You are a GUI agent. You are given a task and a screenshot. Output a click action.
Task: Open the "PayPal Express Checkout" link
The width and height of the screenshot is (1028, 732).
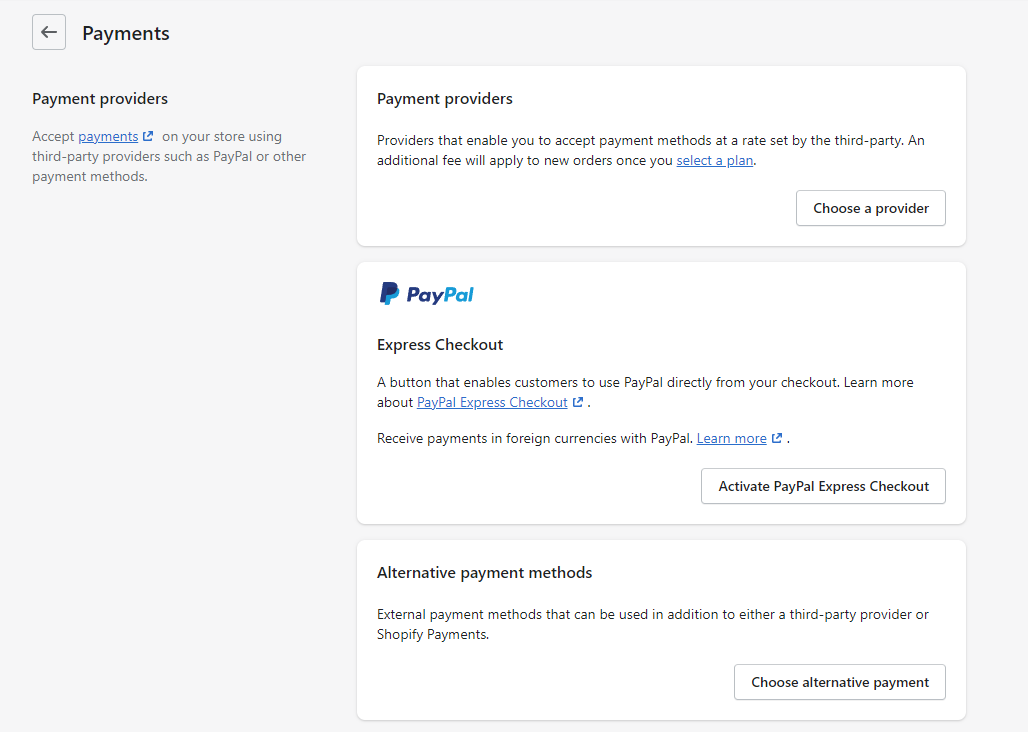point(494,401)
